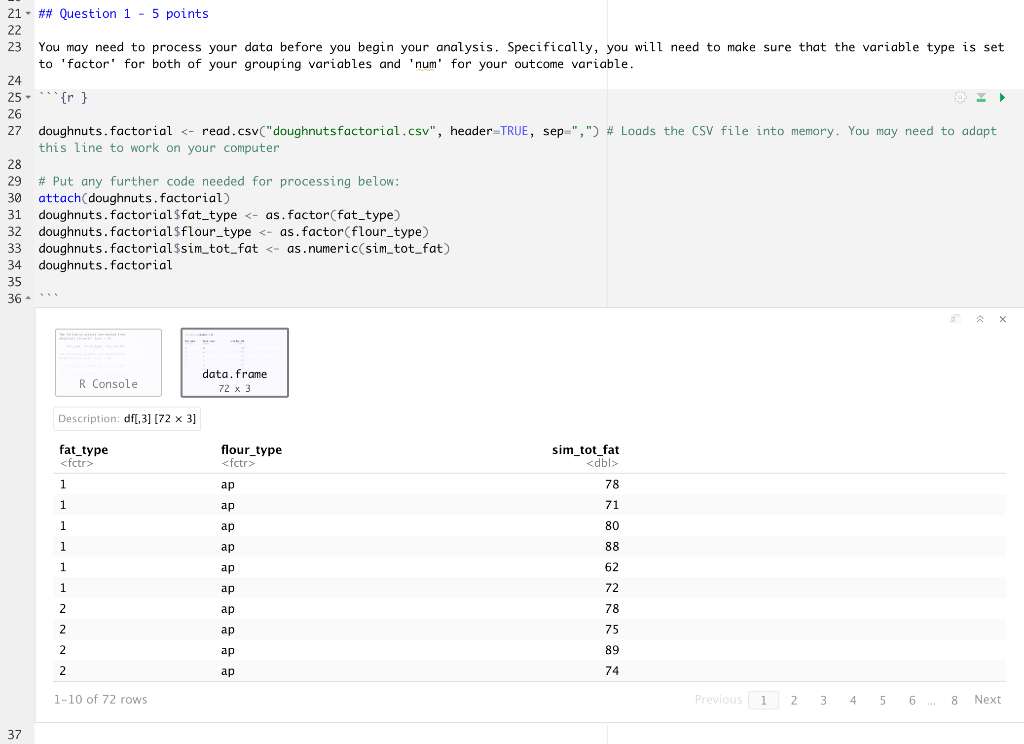This screenshot has width=1024, height=744.
Task: Click the value 74 in sim_tot_fat
Action: [x=612, y=671]
